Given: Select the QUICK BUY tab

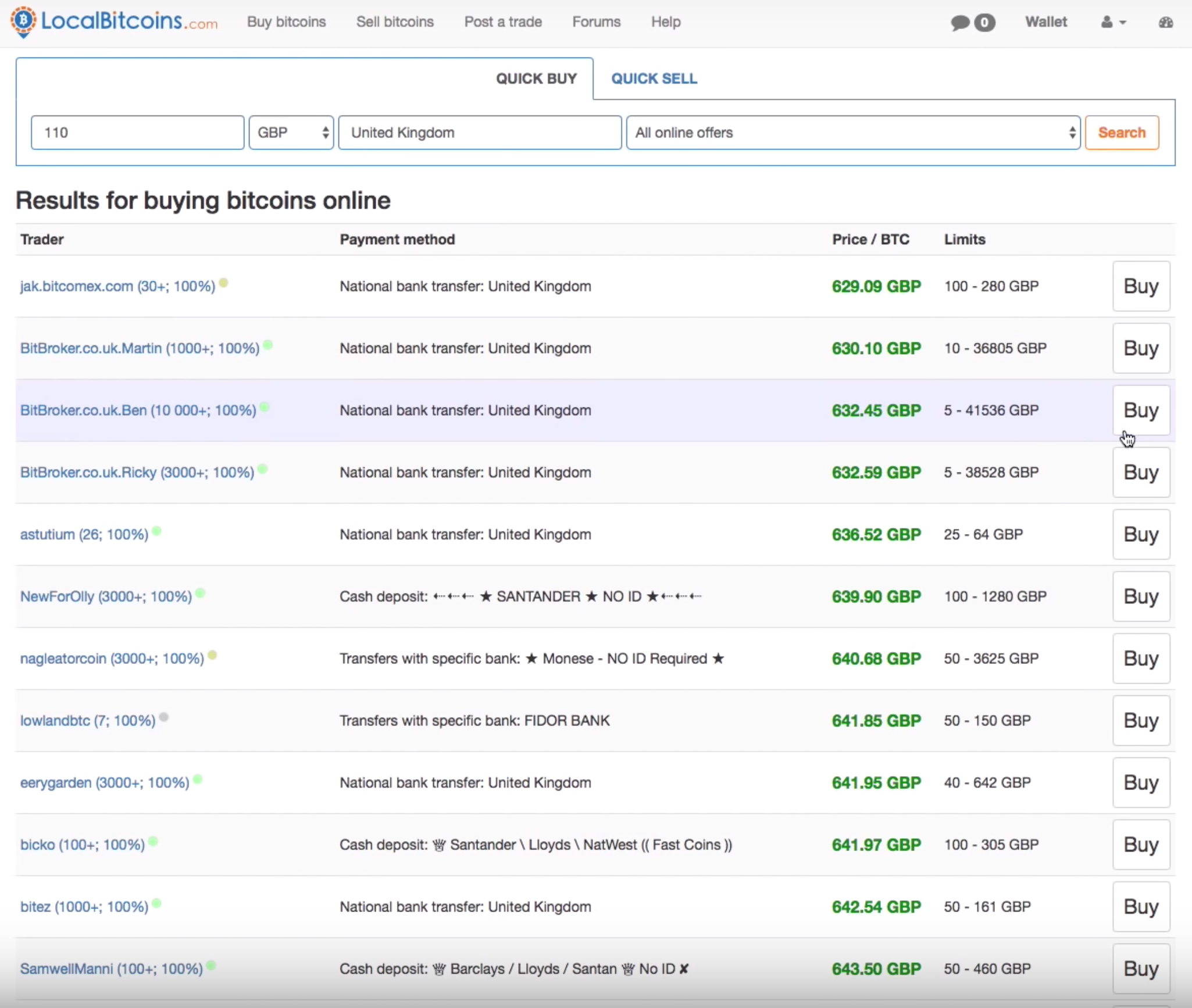Looking at the screenshot, I should [536, 78].
